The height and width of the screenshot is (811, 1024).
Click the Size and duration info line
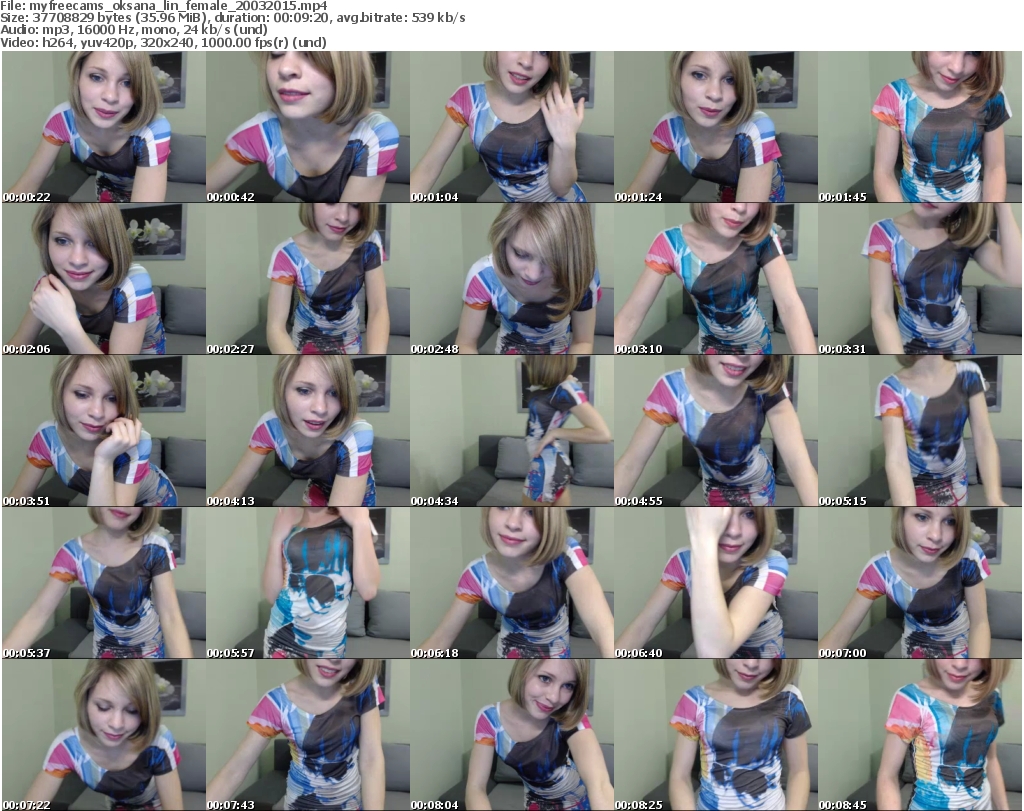click(x=233, y=18)
